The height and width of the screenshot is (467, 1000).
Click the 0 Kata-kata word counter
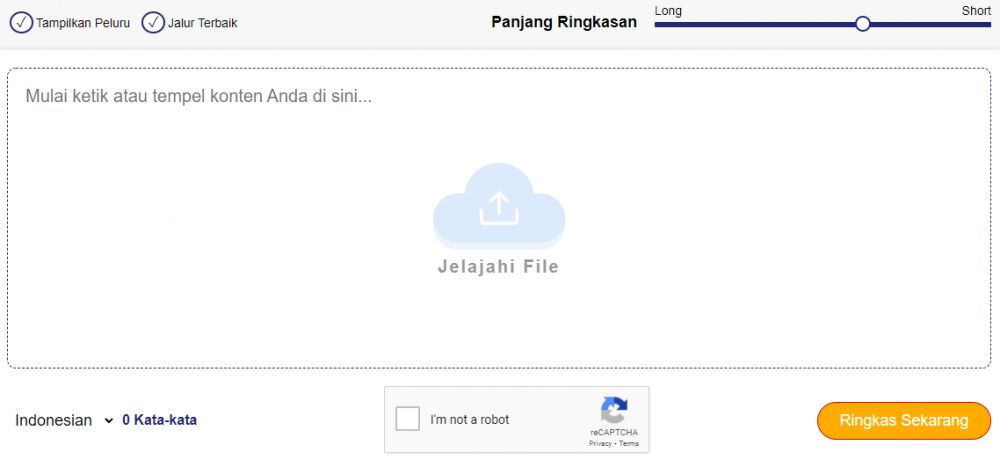click(159, 421)
